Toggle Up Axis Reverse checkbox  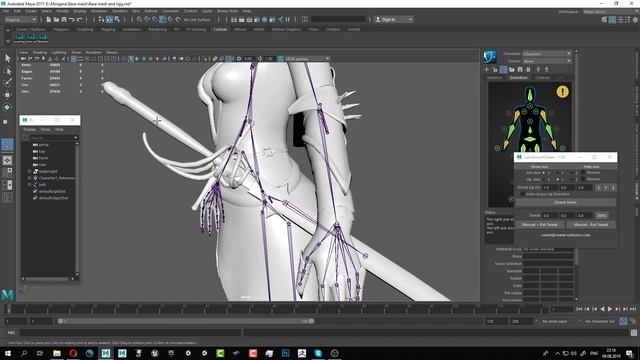click(583, 179)
